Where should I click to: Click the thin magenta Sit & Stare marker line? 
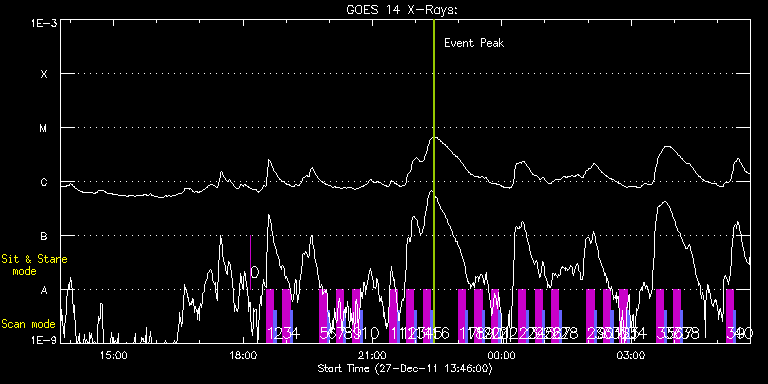point(250,263)
